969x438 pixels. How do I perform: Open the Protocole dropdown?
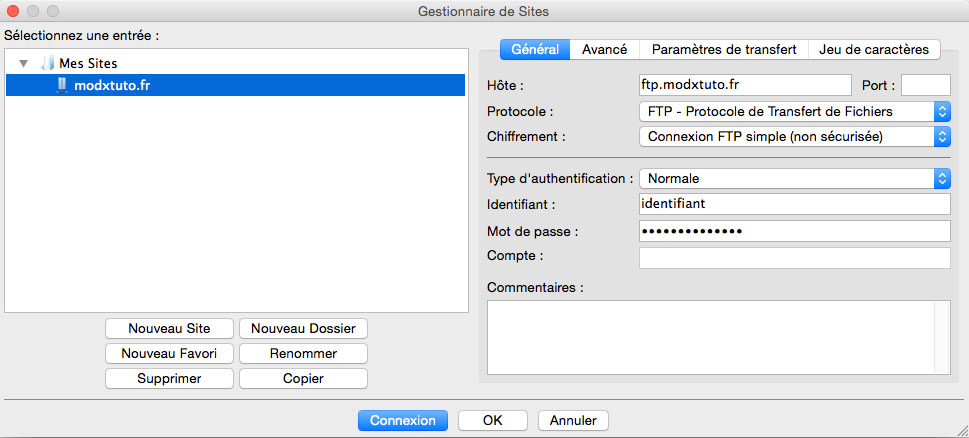pos(795,112)
